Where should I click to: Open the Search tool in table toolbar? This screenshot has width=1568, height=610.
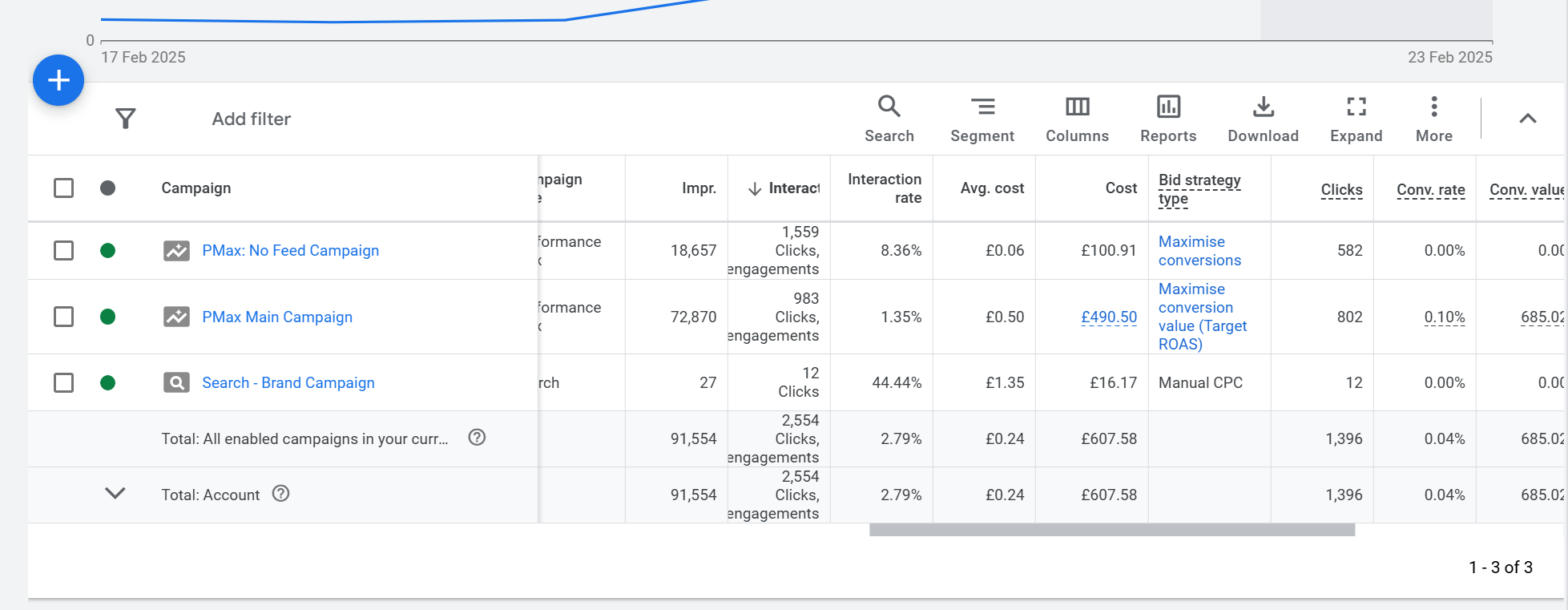pyautogui.click(x=889, y=119)
